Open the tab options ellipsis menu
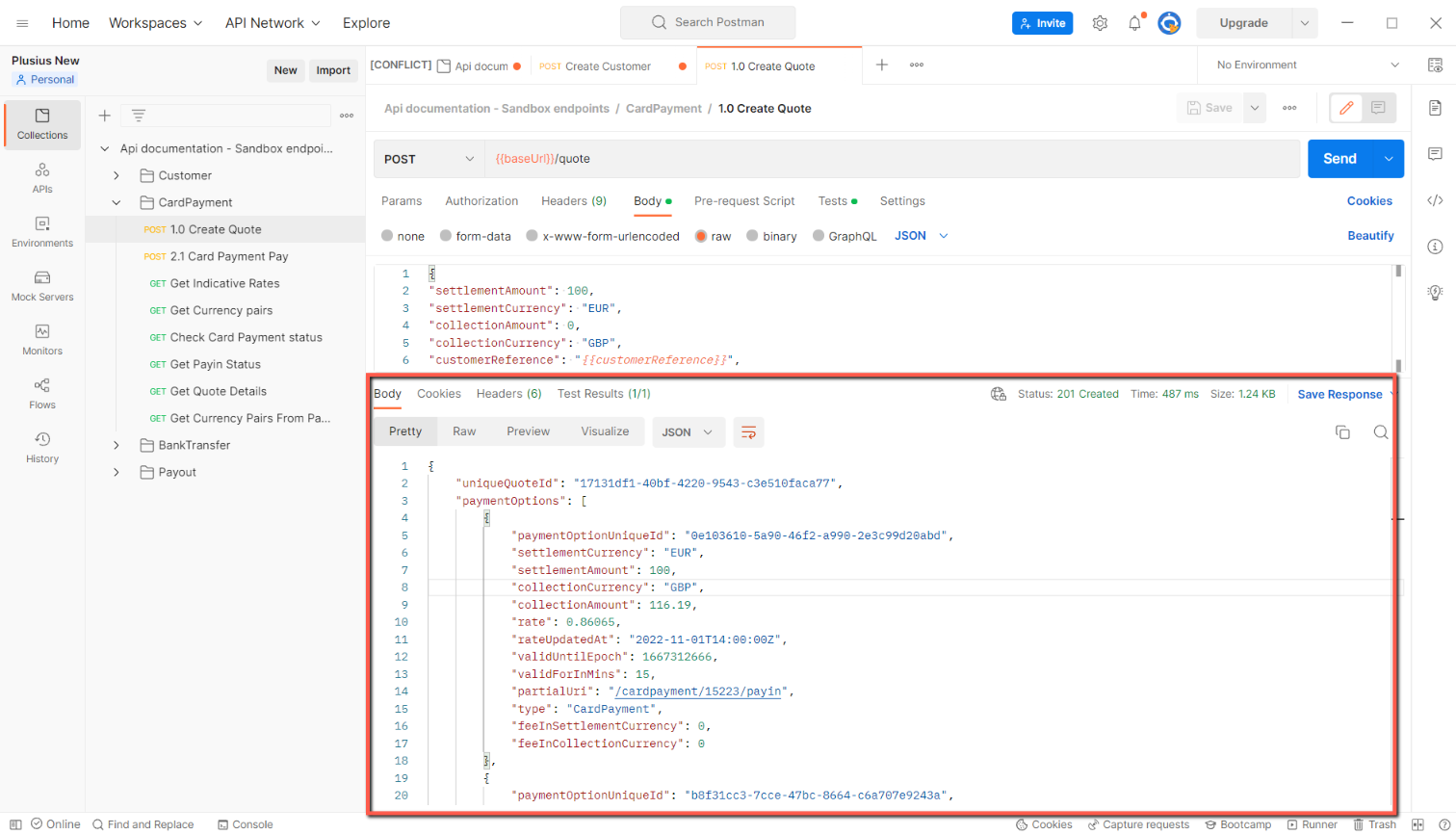 point(917,65)
